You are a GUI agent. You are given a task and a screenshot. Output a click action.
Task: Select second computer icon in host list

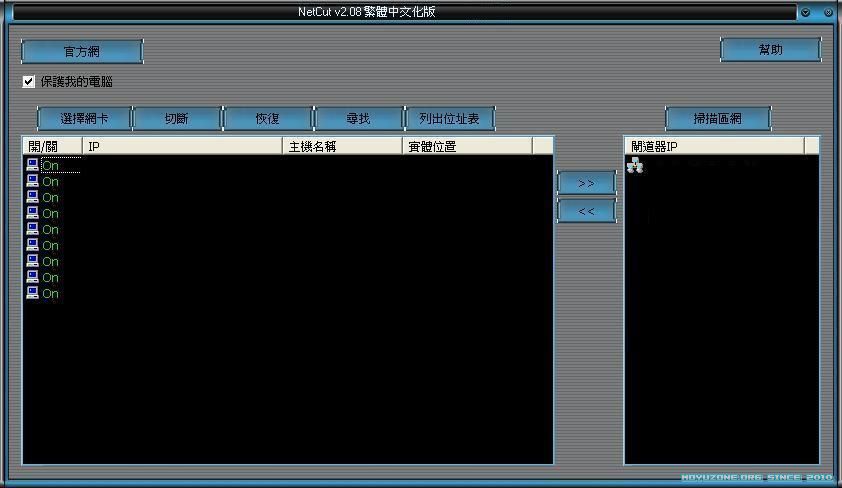point(33,181)
